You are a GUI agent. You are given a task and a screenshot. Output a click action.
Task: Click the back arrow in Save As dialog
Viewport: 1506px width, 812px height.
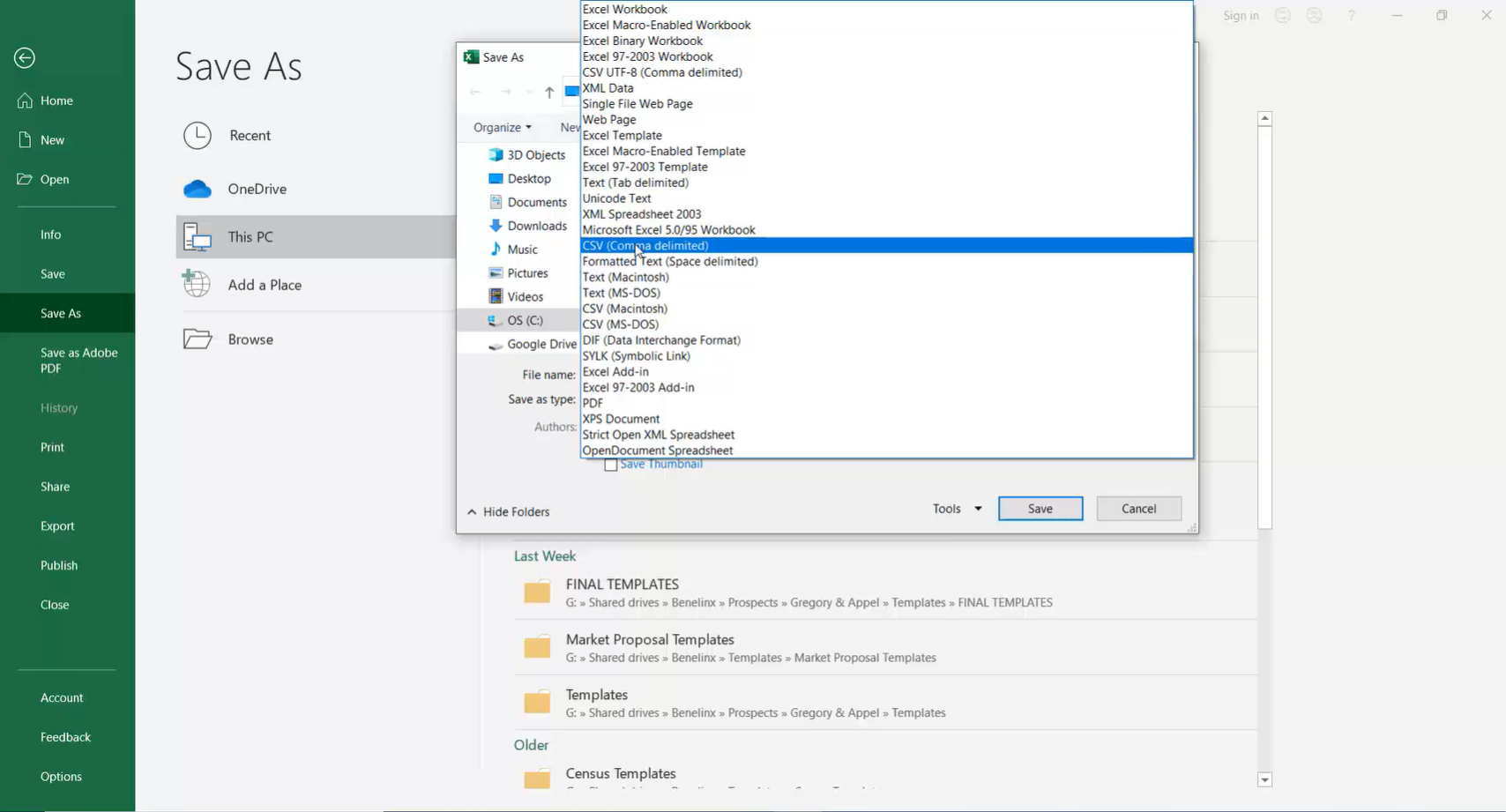pos(475,92)
